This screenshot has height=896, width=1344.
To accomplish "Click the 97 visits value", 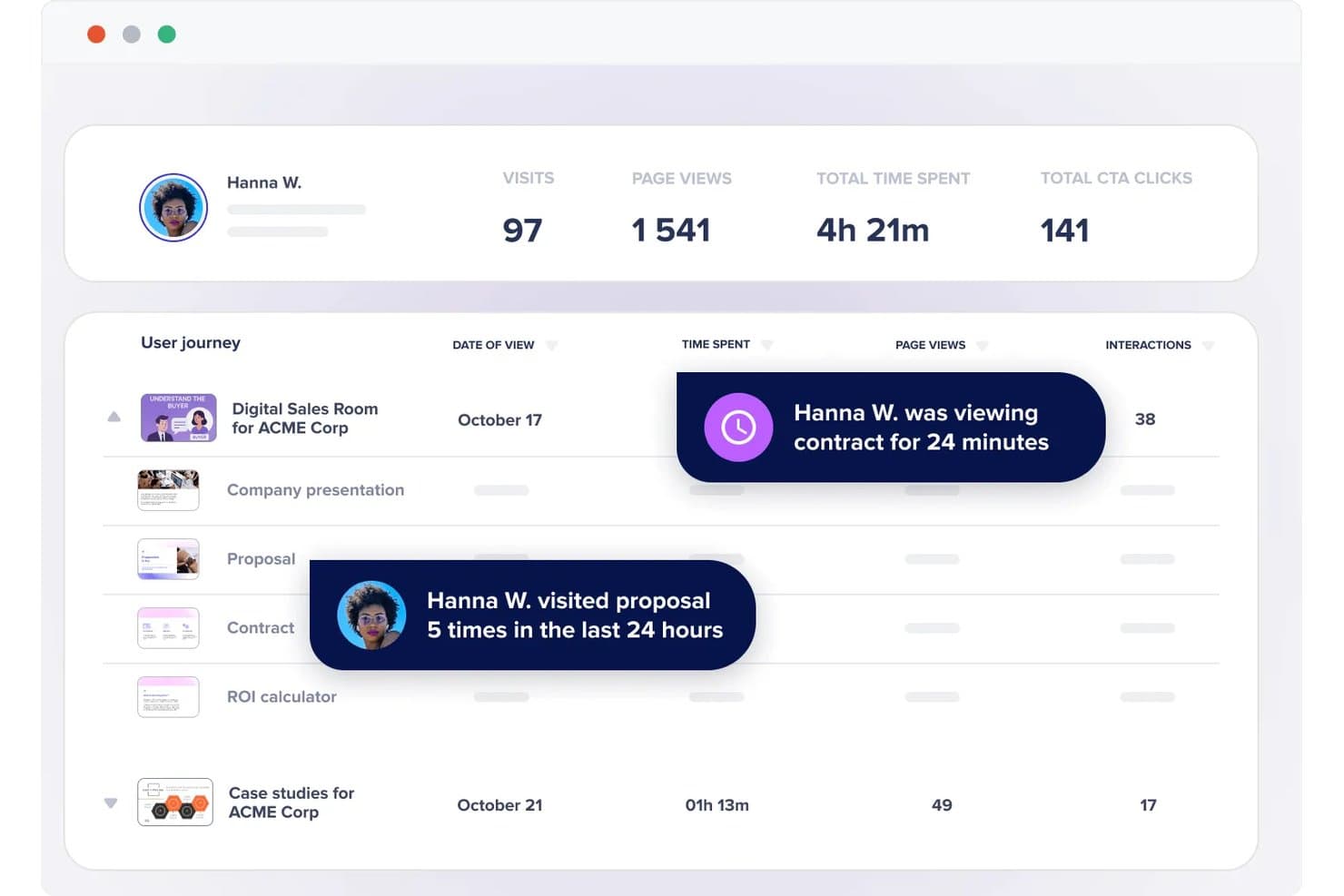I will [x=522, y=231].
